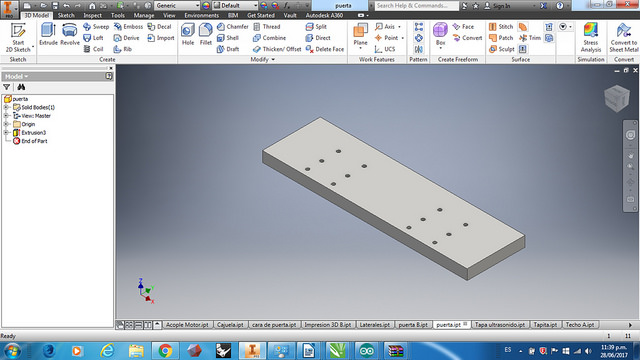640x360 pixels.
Task: Switch to the Laterales.ipt document tab
Action: (375, 325)
